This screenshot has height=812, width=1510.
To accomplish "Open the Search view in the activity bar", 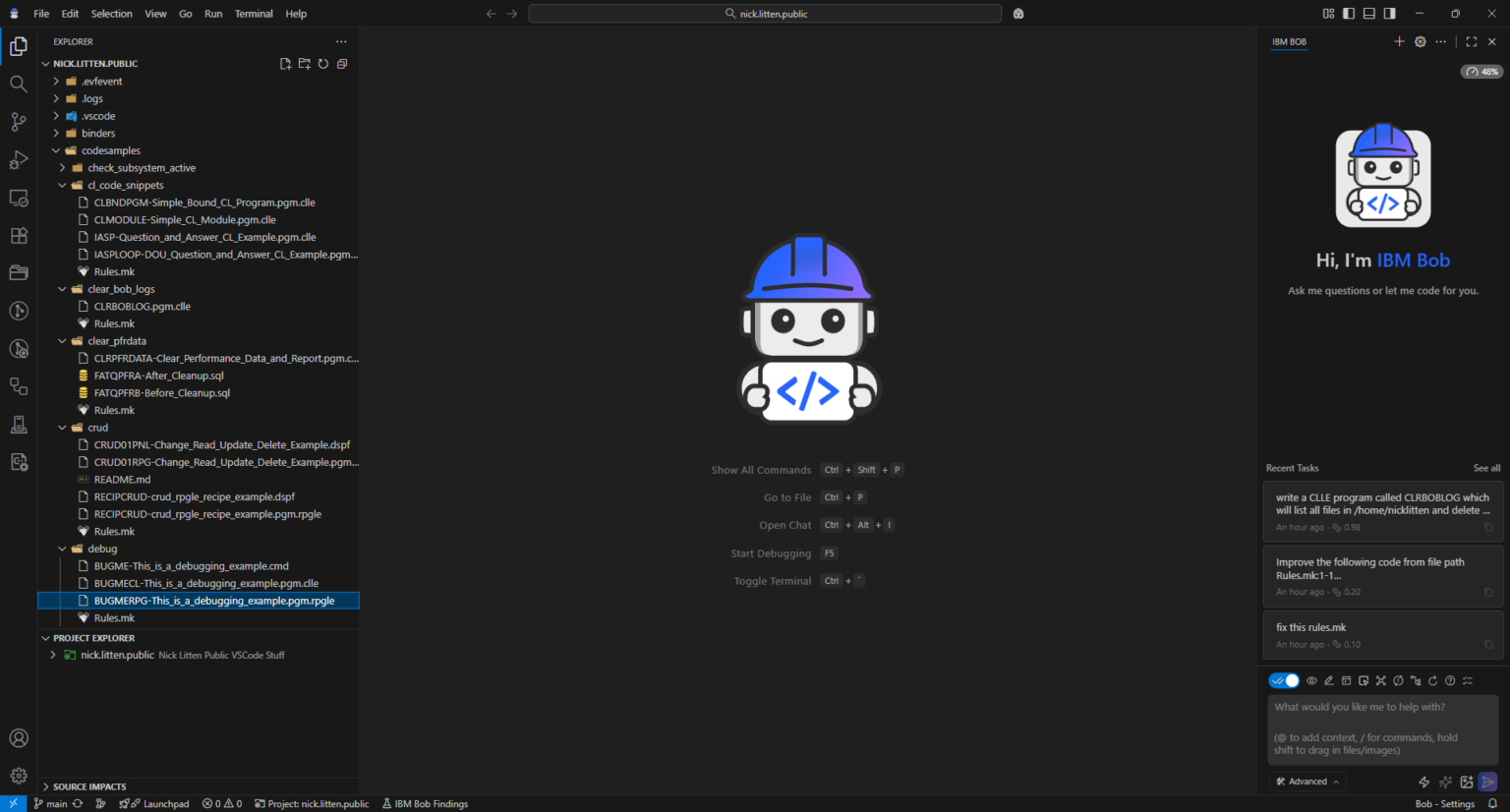I will coord(19,84).
